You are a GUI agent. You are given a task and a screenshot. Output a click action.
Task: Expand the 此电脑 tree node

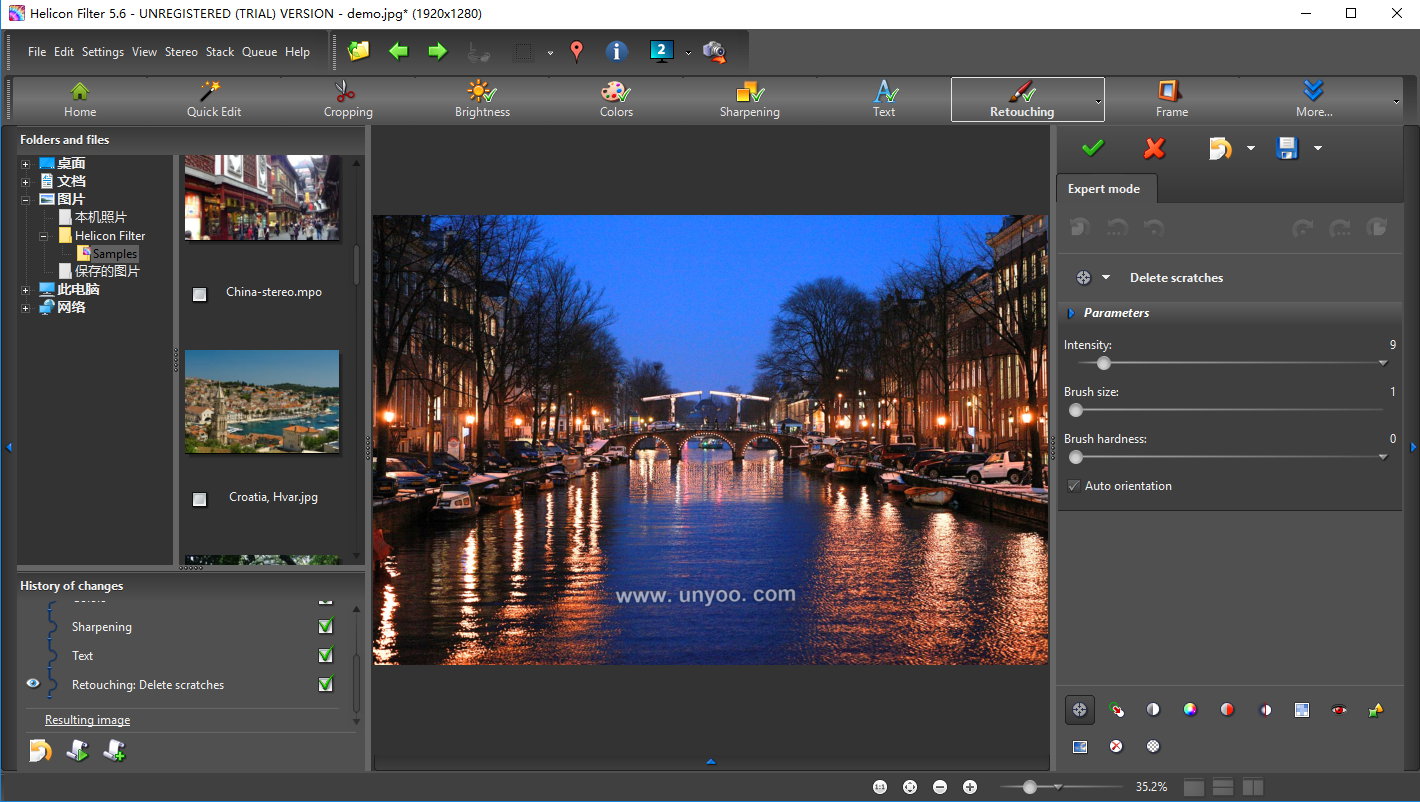tap(26, 290)
